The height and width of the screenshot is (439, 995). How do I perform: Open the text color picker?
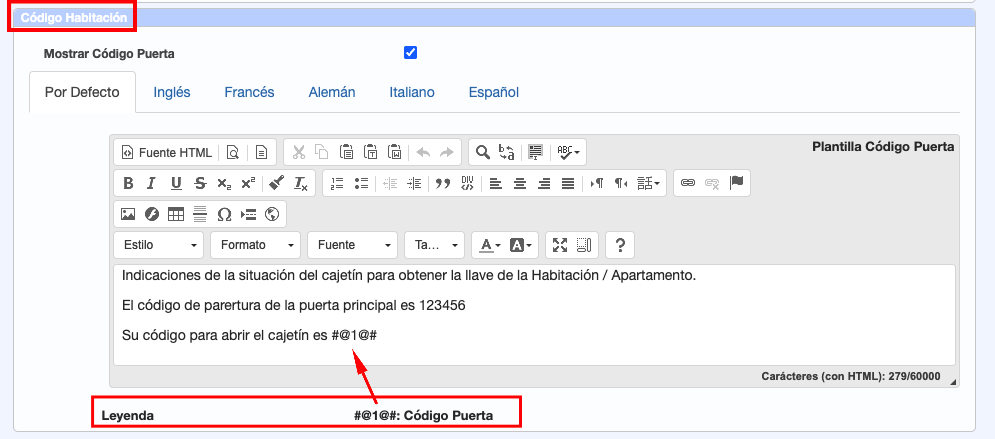point(489,245)
